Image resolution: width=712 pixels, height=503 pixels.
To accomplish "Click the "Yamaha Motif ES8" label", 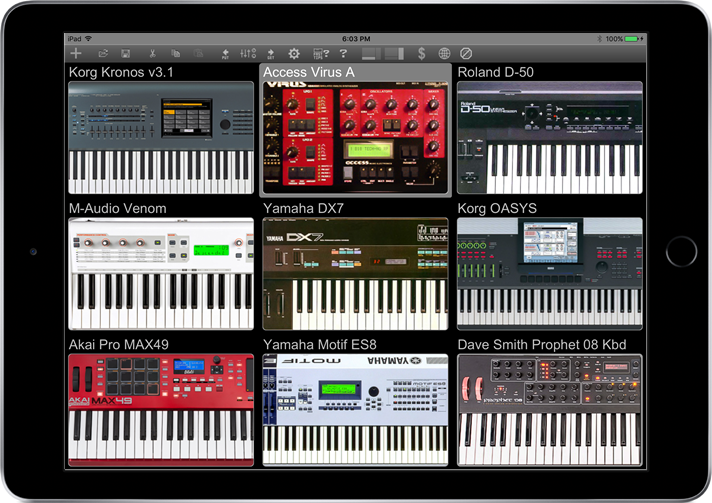I will point(320,345).
